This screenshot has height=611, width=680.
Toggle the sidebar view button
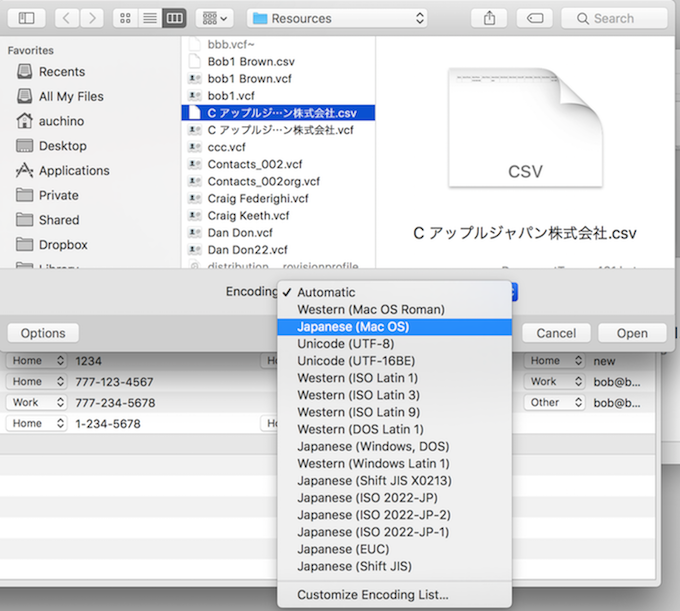click(x=26, y=18)
